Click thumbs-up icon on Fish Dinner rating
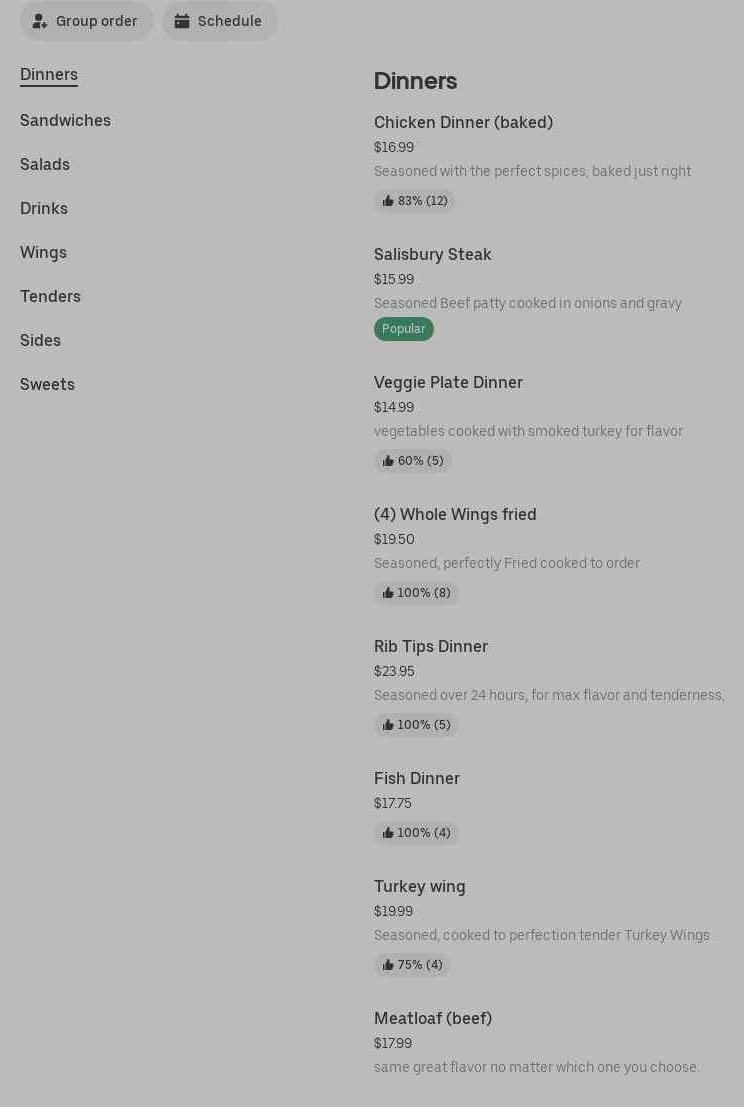Viewport: 744px width, 1107px height. 388,833
